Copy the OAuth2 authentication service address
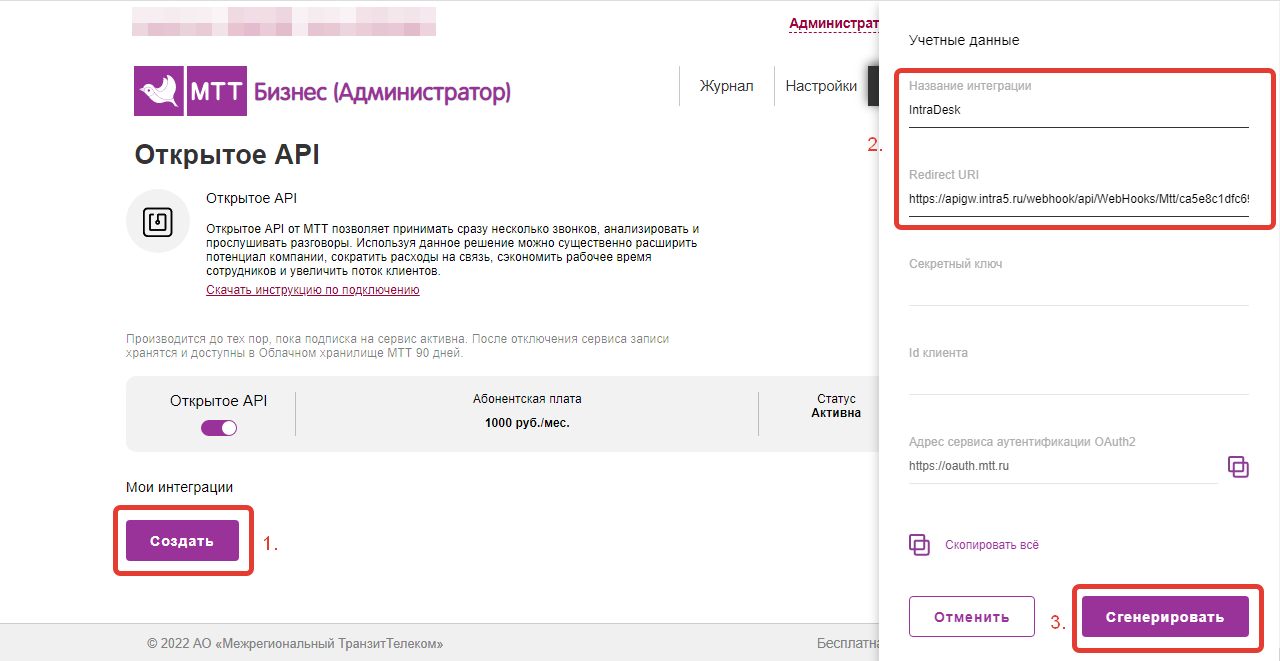1280x661 pixels. tap(1238, 467)
